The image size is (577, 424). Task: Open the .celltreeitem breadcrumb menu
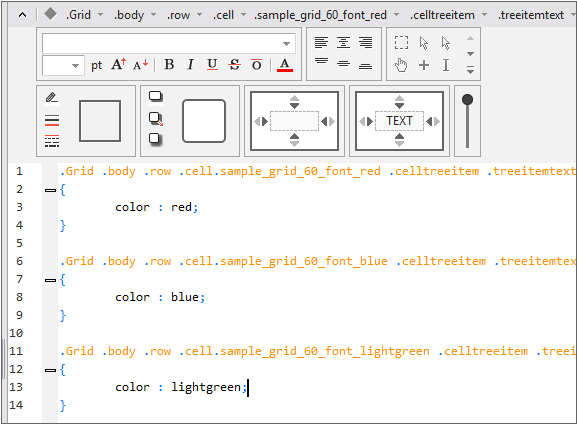pos(485,15)
